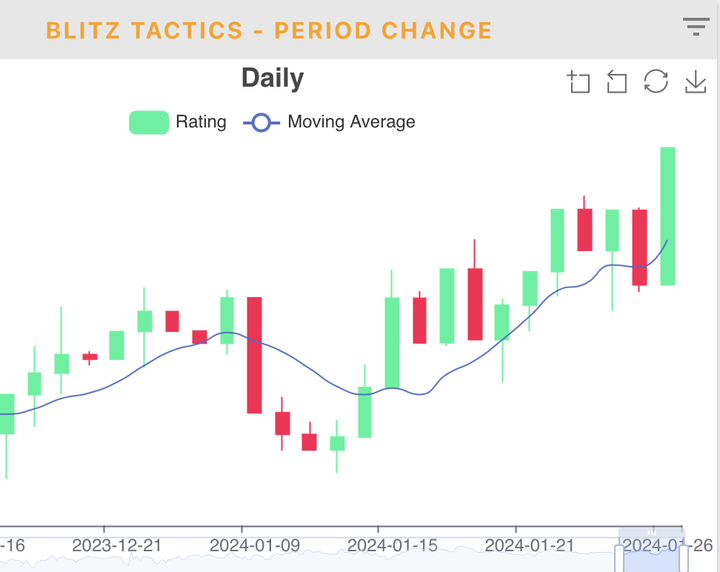720x572 pixels.
Task: Click the large red candlestick after 2024-01-09
Action: (x=254, y=355)
